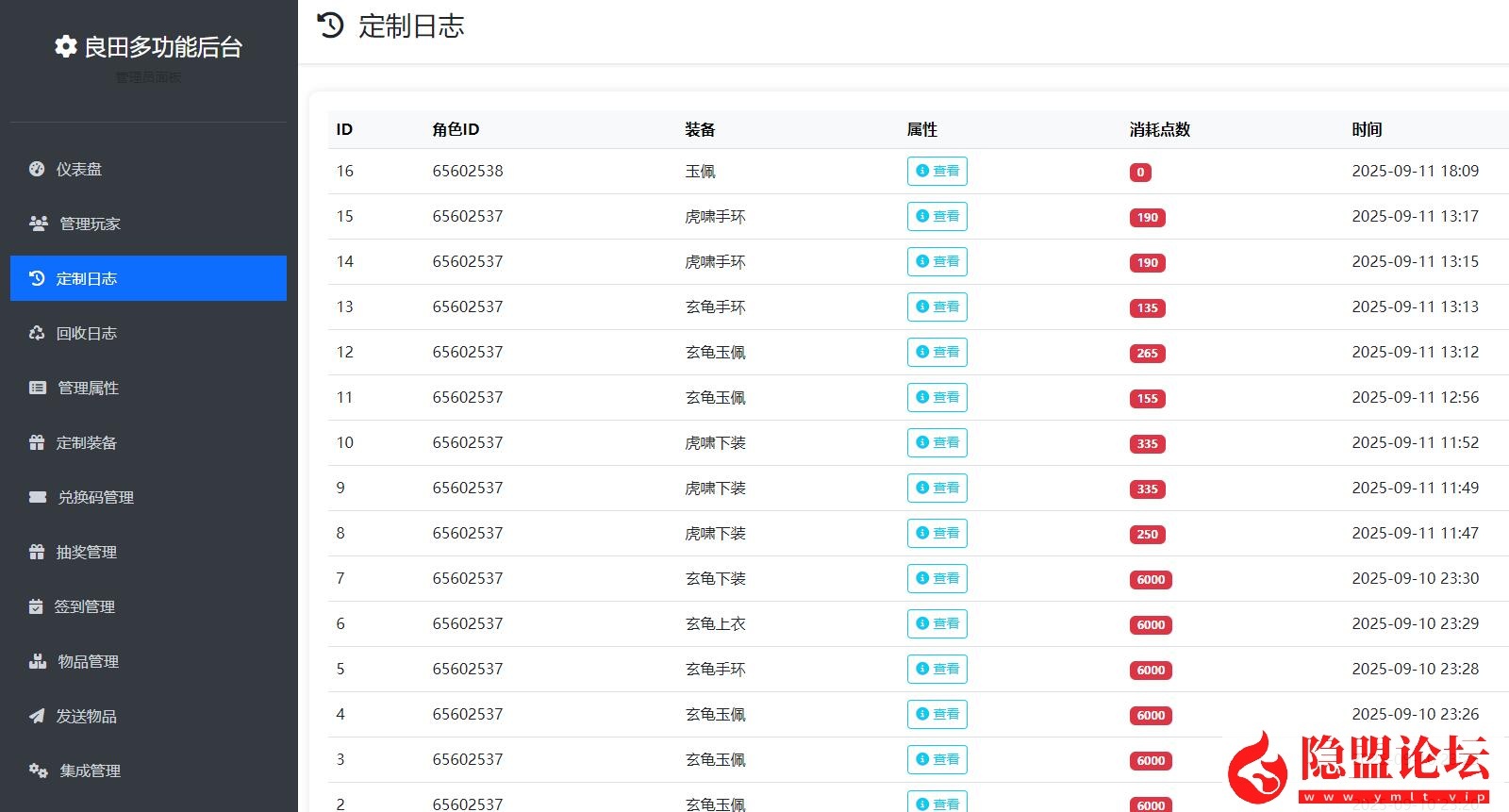
Task: Click the 回收日志 recycle icon
Action: [37, 333]
